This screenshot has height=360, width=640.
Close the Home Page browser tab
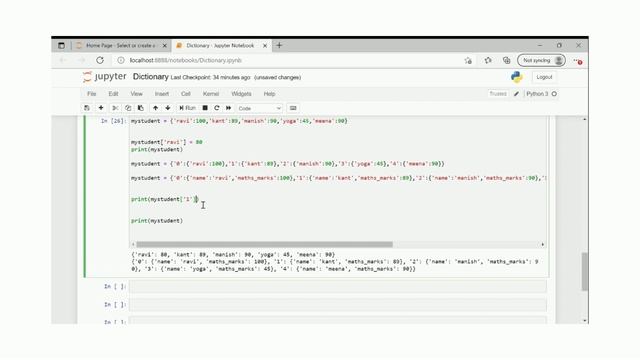point(164,46)
